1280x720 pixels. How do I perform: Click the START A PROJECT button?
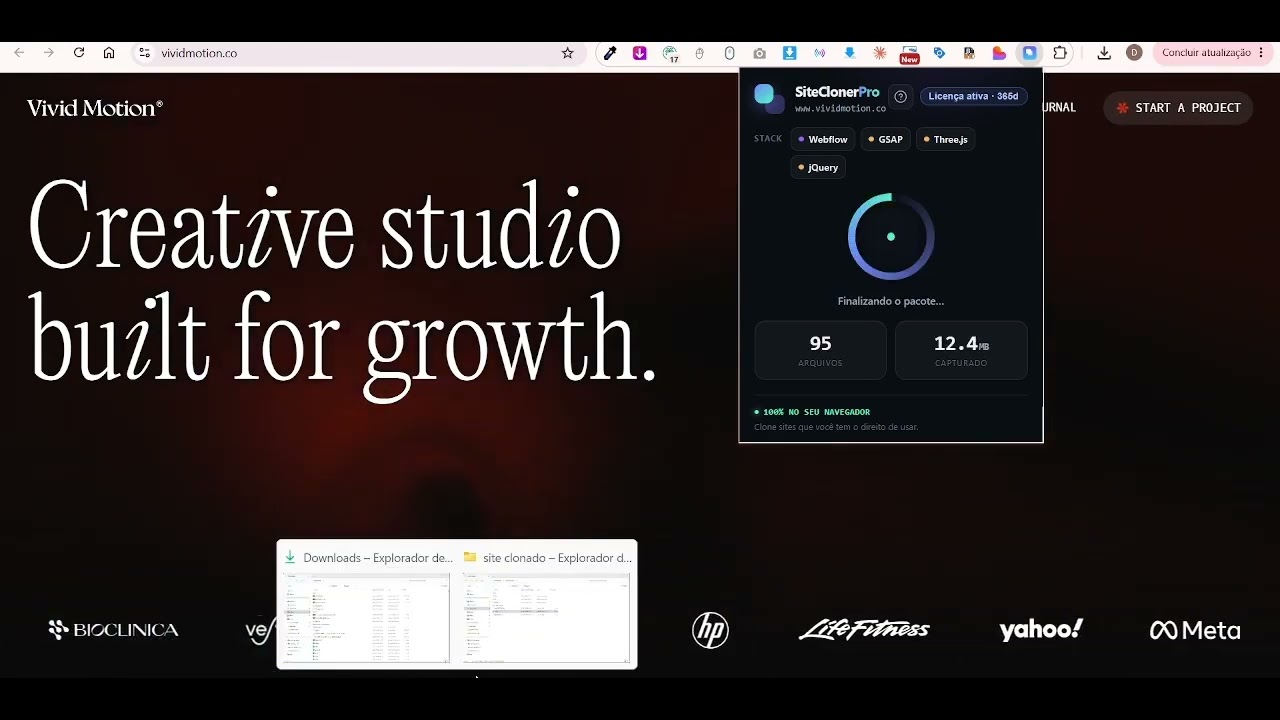(x=1178, y=108)
